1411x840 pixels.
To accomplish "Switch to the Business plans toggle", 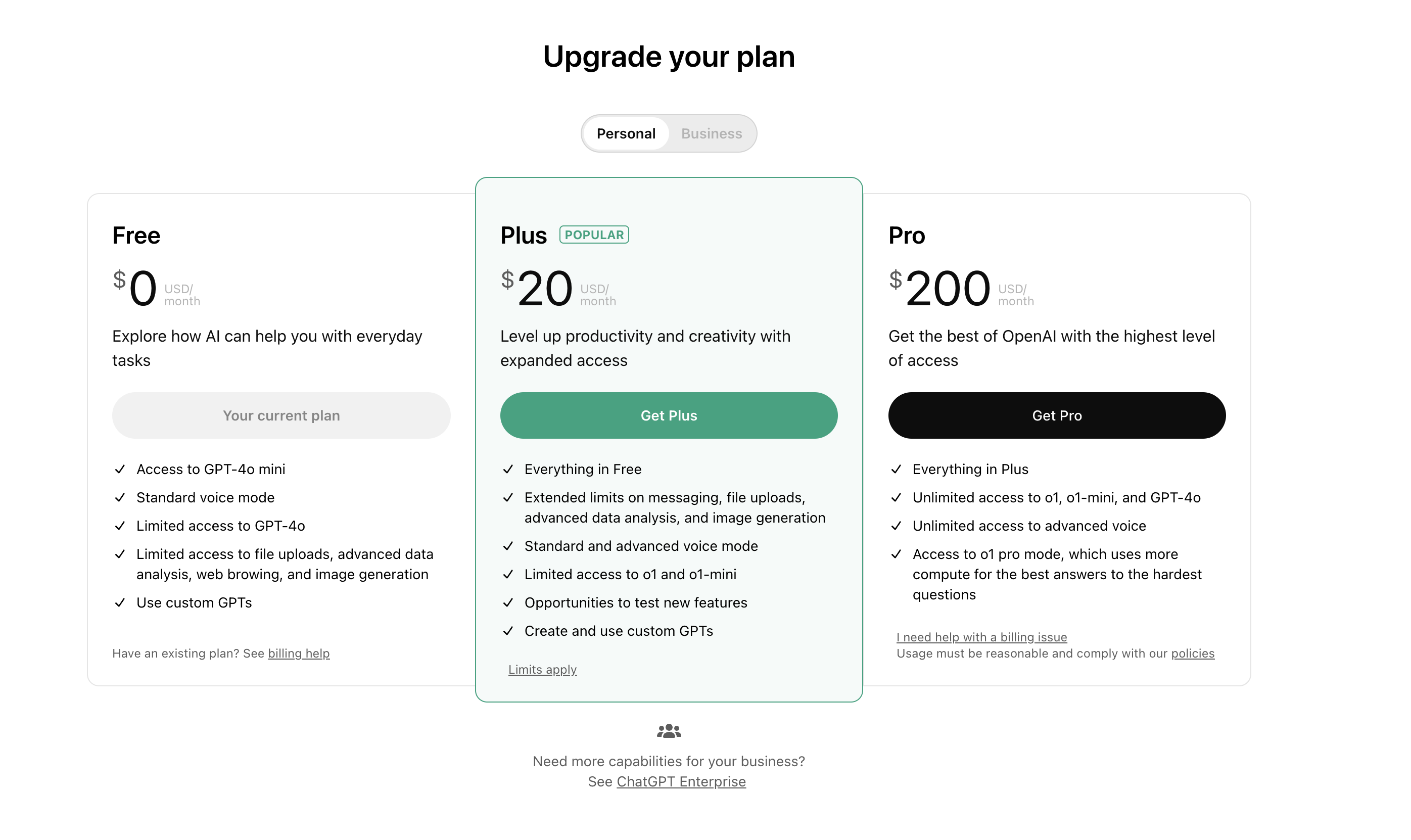I will click(x=711, y=133).
